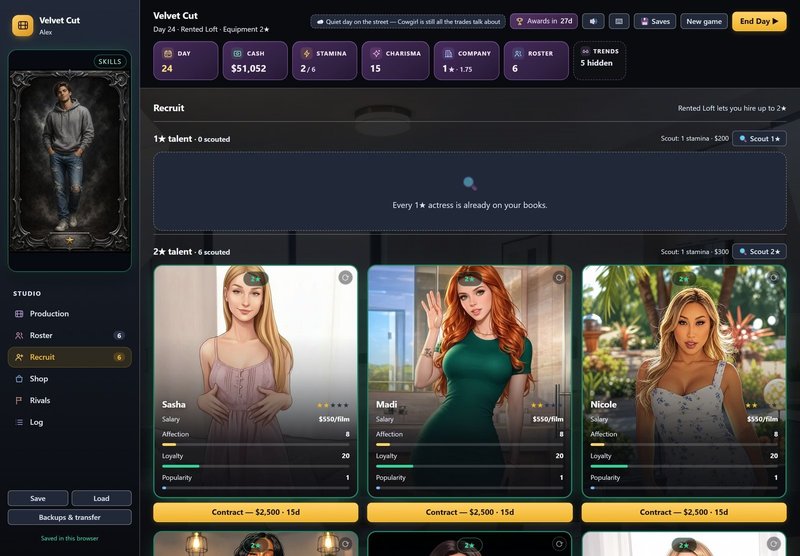Click Scout 1★ button
Image resolution: width=800 pixels, height=556 pixels.
759,139
